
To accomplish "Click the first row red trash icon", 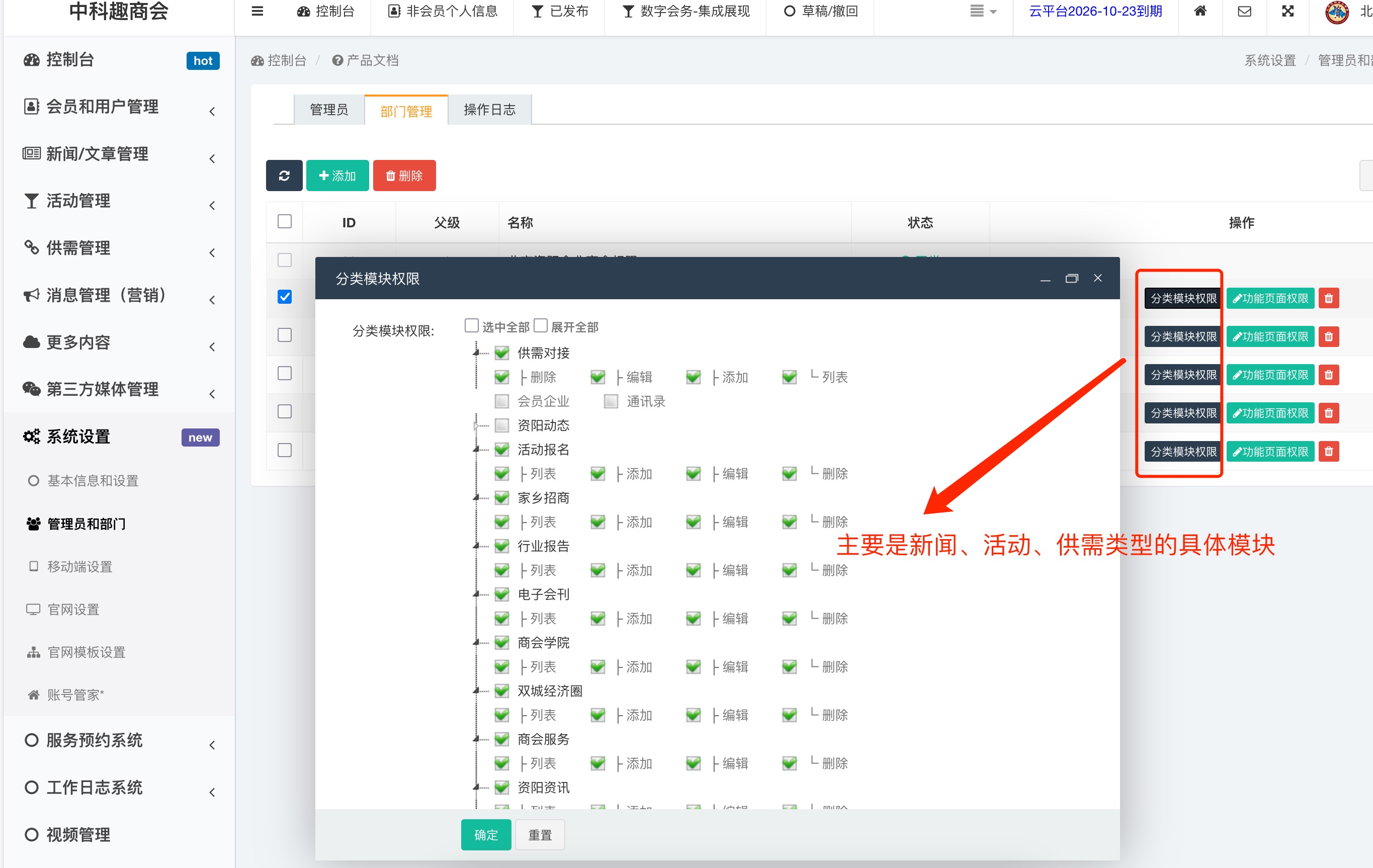I will coord(1329,298).
